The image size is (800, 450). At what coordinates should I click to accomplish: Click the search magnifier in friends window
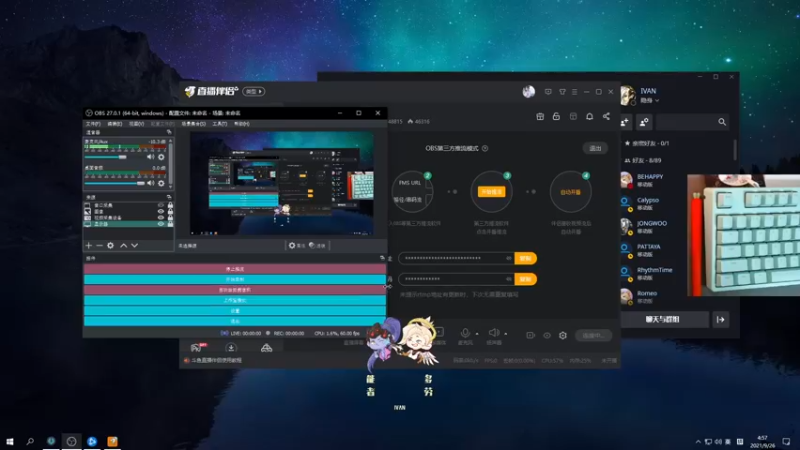click(722, 122)
